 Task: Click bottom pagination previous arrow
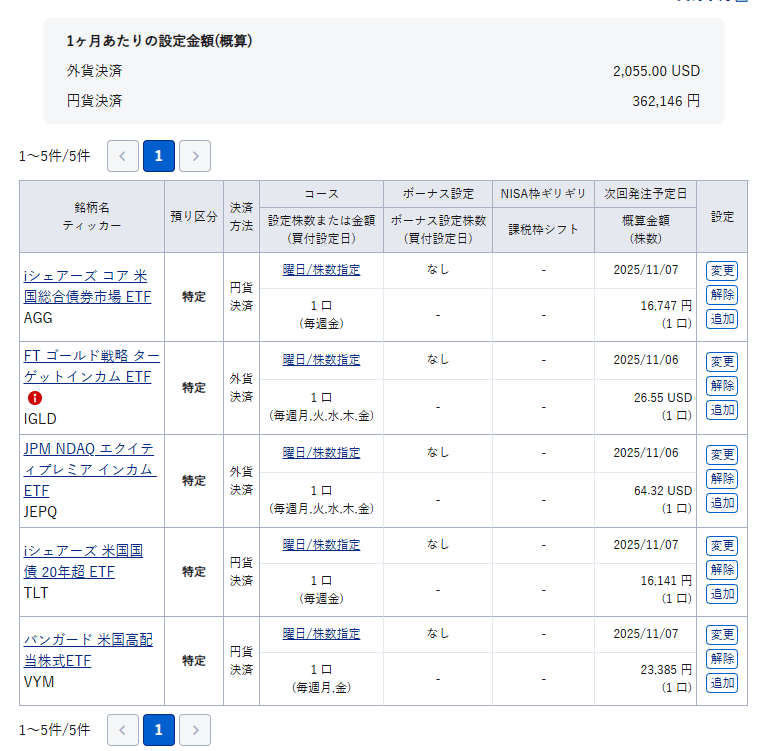123,730
